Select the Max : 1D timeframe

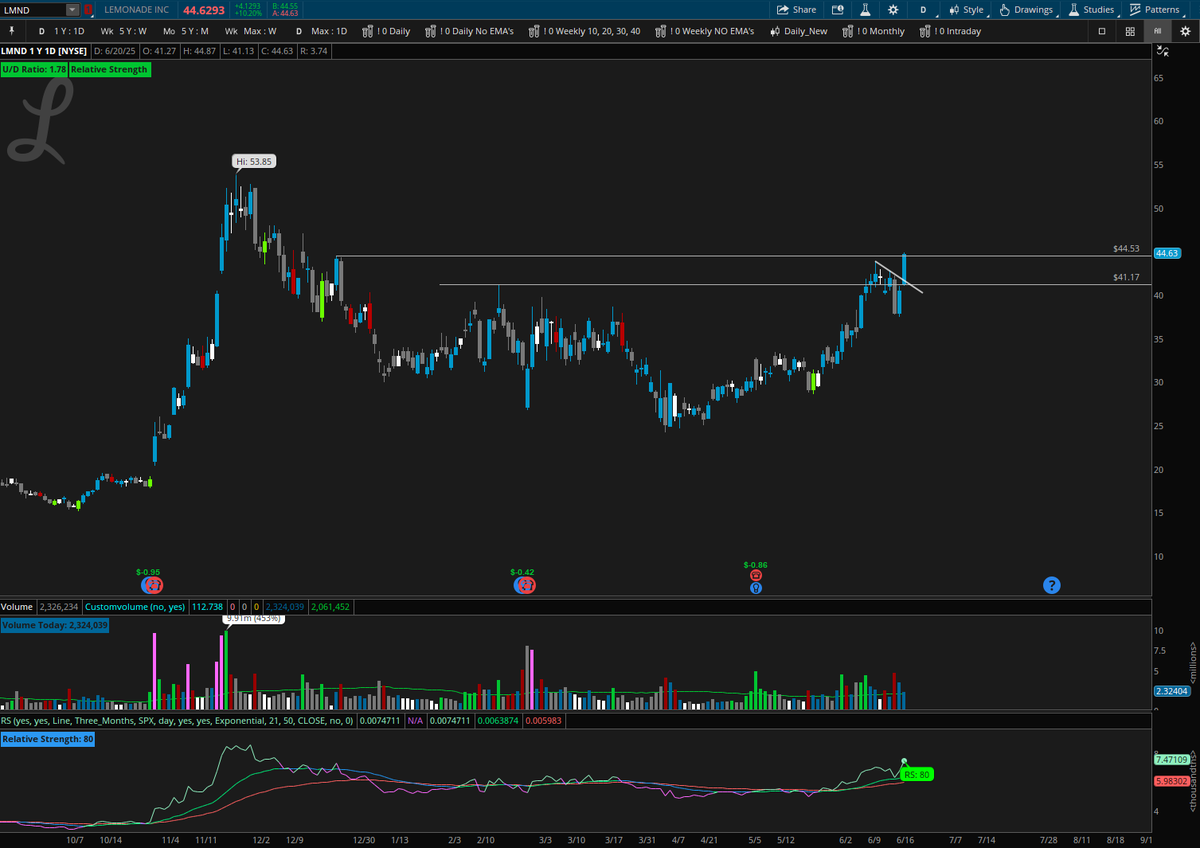tap(321, 31)
